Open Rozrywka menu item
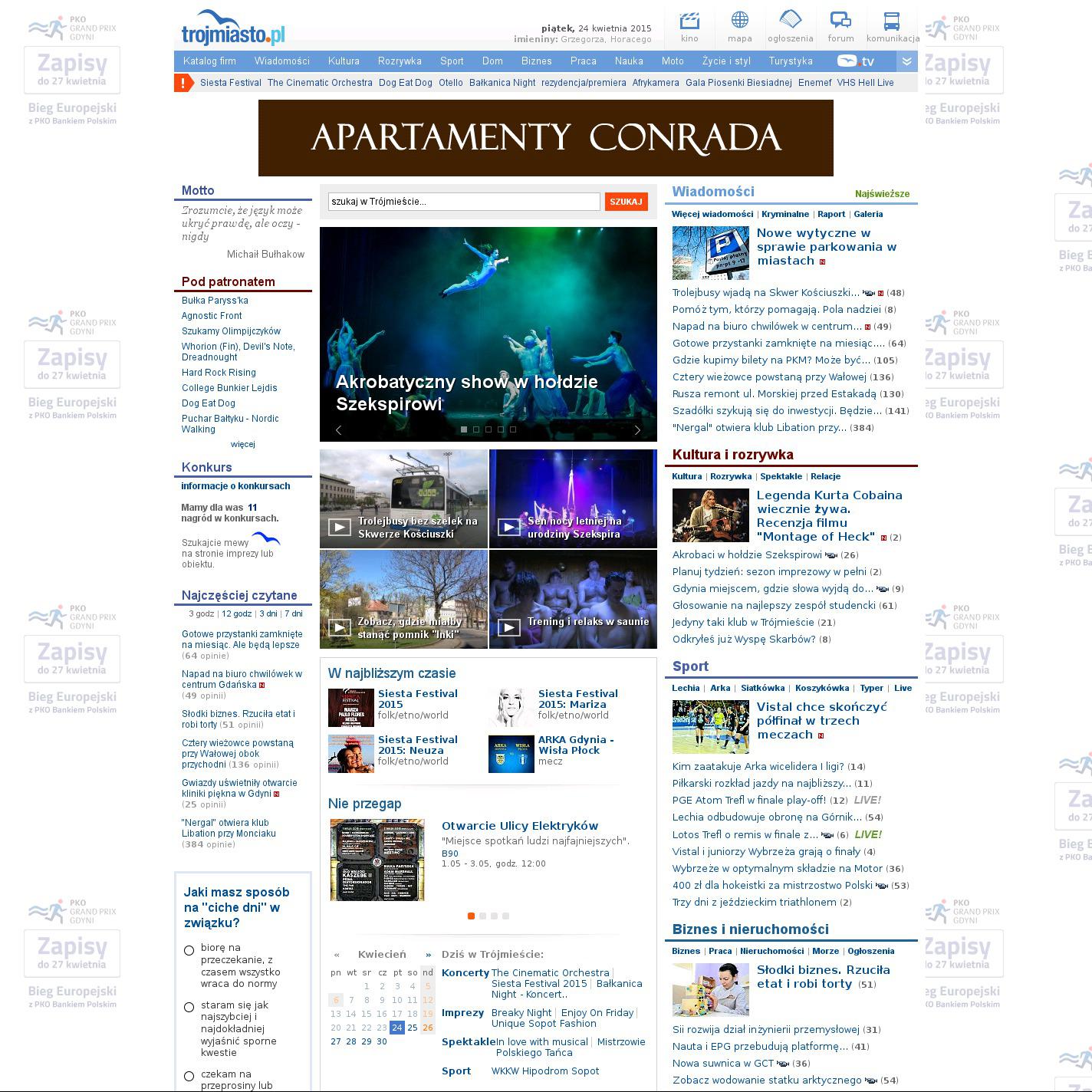The height and width of the screenshot is (1092, 1092). point(400,61)
